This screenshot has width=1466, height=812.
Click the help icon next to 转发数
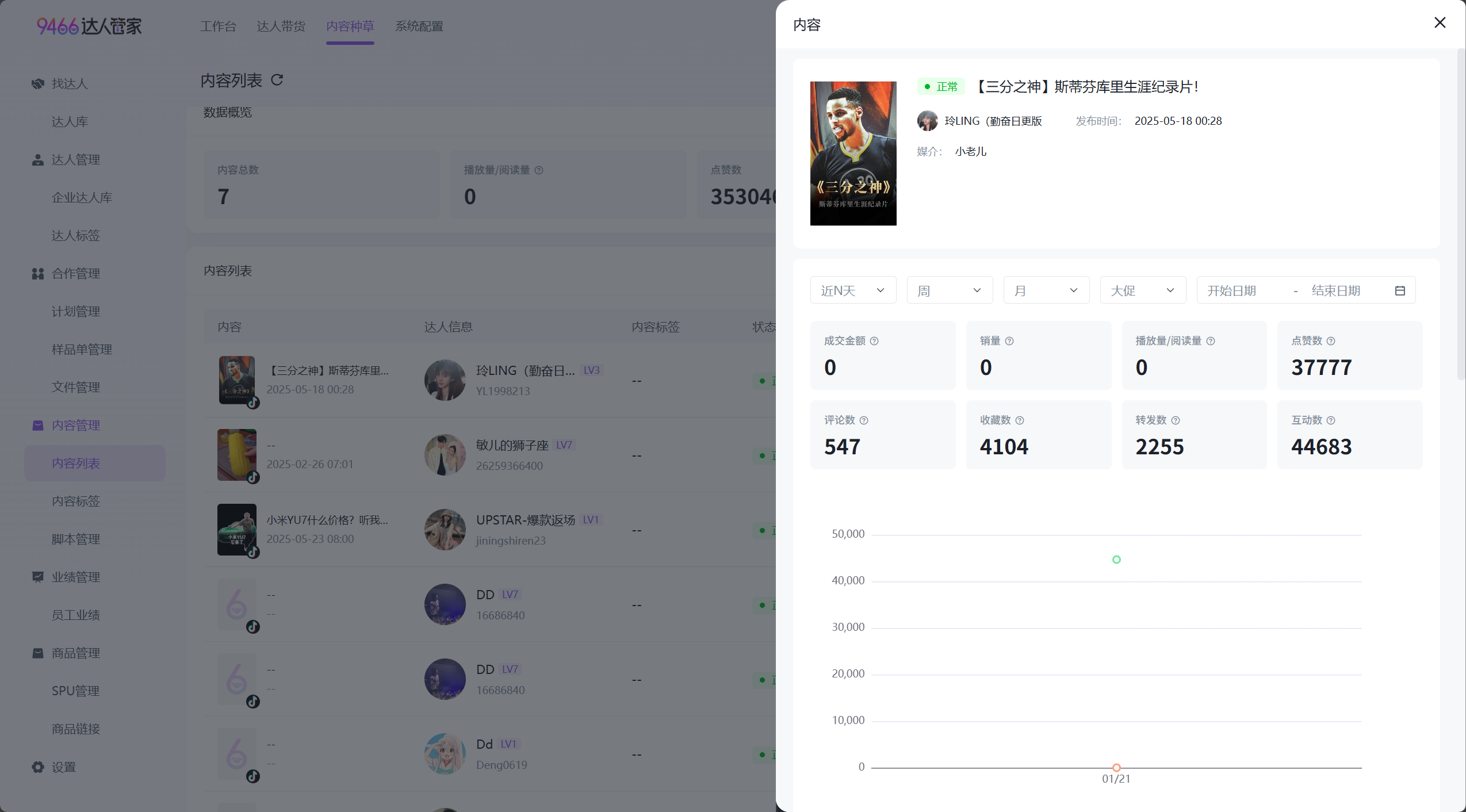(x=1176, y=420)
